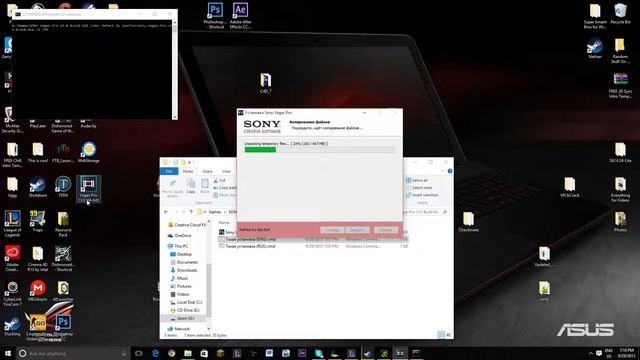Open the Steam shortcut labeled Nathan

[595, 48]
